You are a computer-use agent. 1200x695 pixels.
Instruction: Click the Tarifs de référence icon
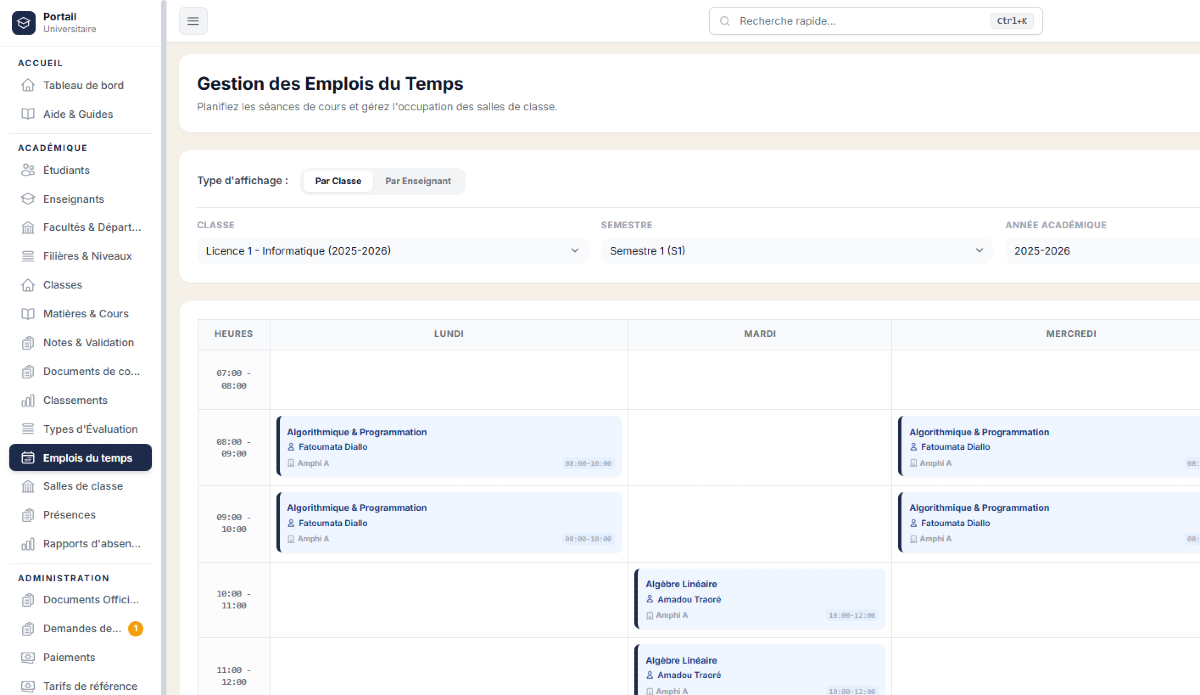(x=28, y=686)
